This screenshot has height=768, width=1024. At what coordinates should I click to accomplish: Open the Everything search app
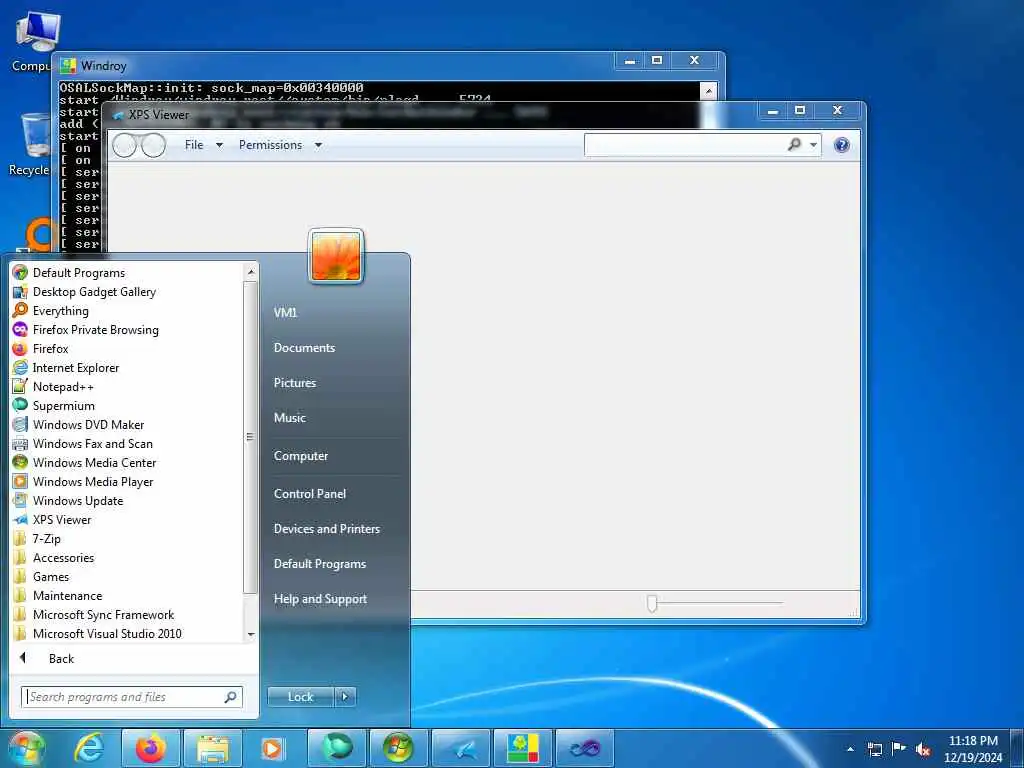[50, 311]
